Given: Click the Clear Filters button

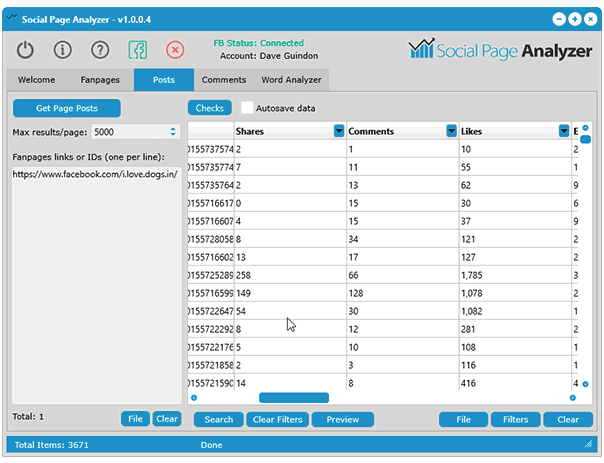Looking at the screenshot, I should [x=277, y=419].
